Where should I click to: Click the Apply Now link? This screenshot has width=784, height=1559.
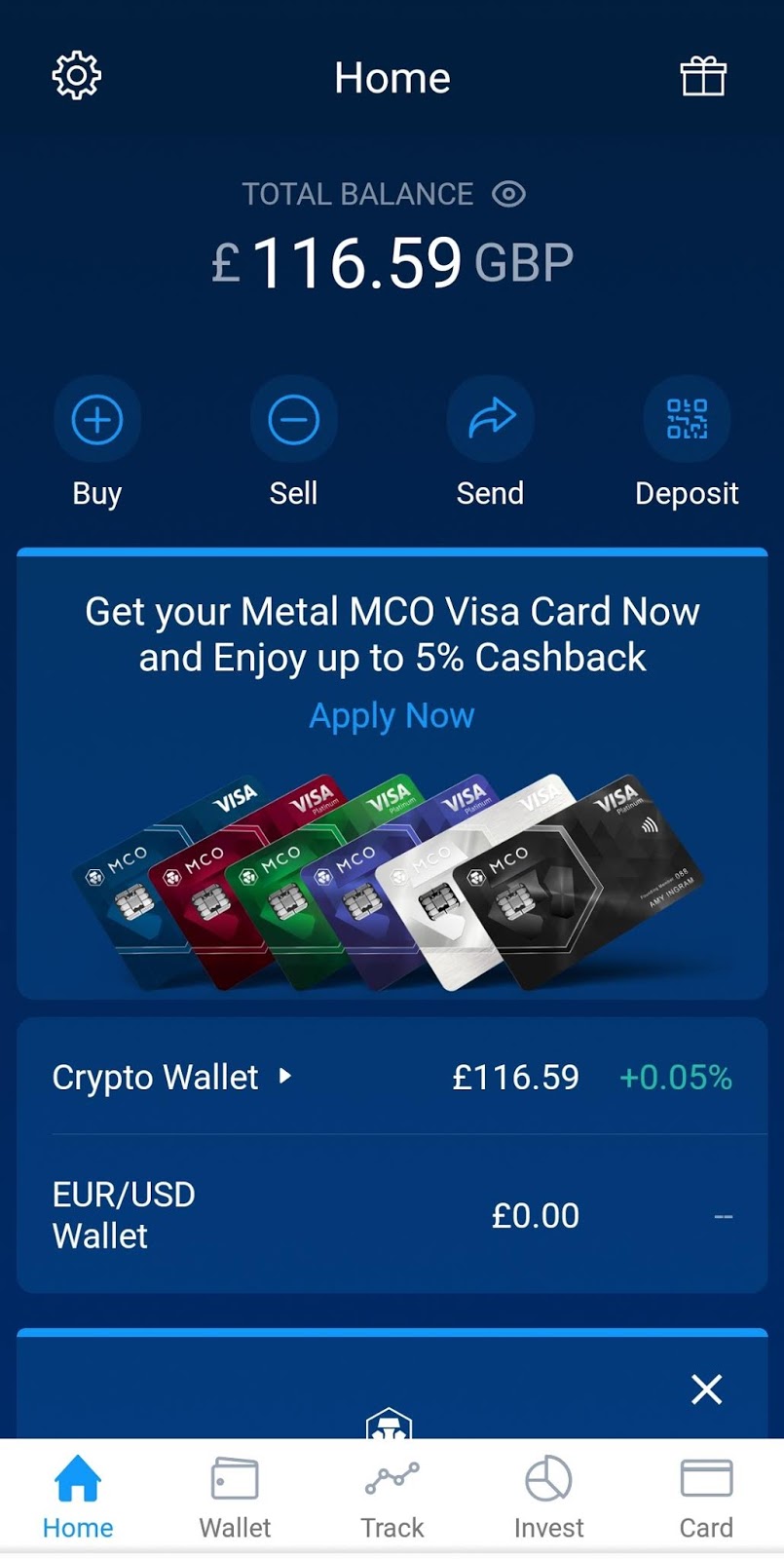pyautogui.click(x=392, y=716)
